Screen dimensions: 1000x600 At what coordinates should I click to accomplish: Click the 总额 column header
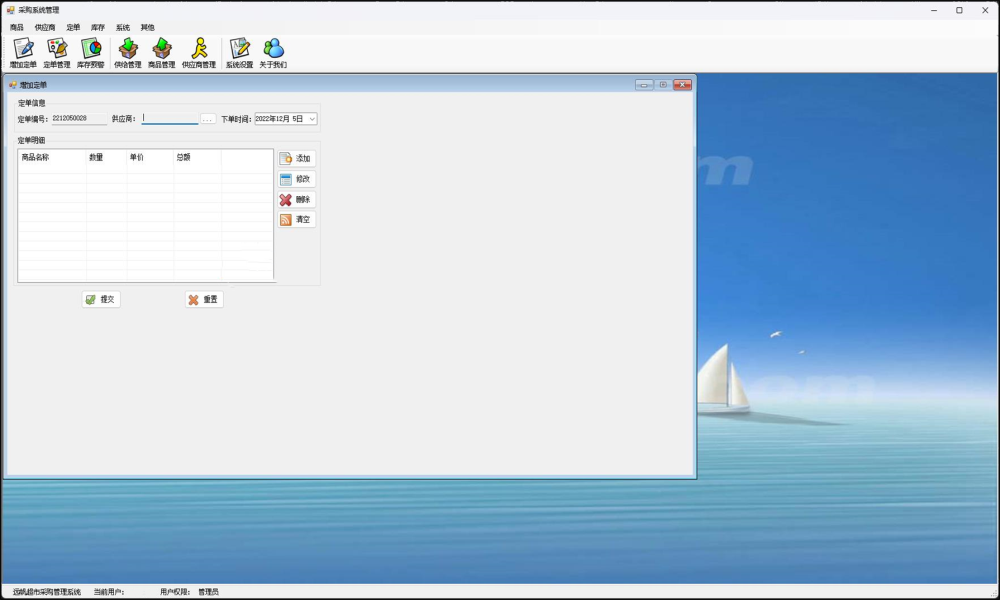click(197, 157)
